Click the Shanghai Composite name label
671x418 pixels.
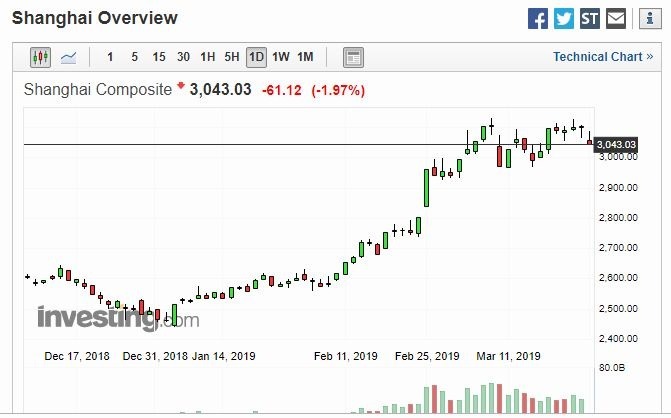pyautogui.click(x=98, y=90)
